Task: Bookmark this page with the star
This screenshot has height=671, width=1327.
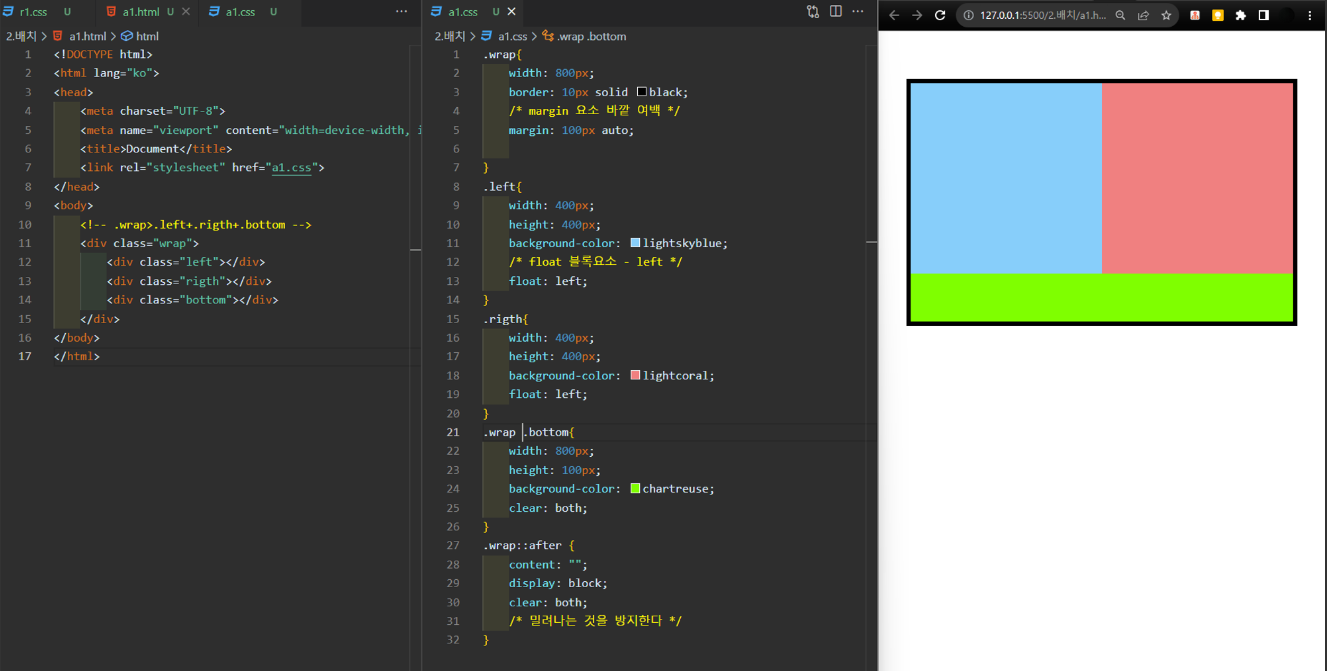Action: pyautogui.click(x=1166, y=16)
